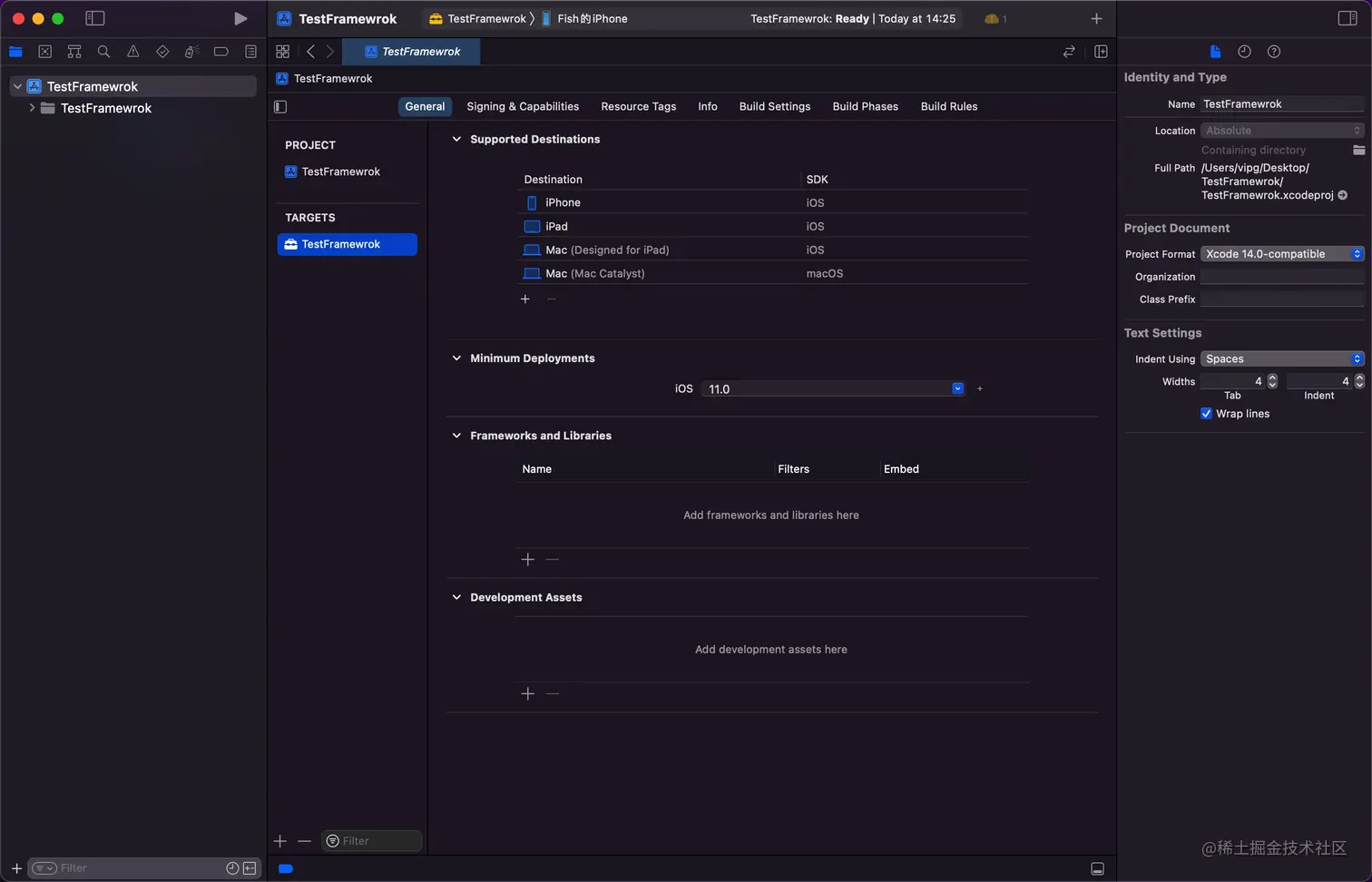The height and width of the screenshot is (882, 1372).
Task: Collapse the Development Assets section
Action: 456,597
